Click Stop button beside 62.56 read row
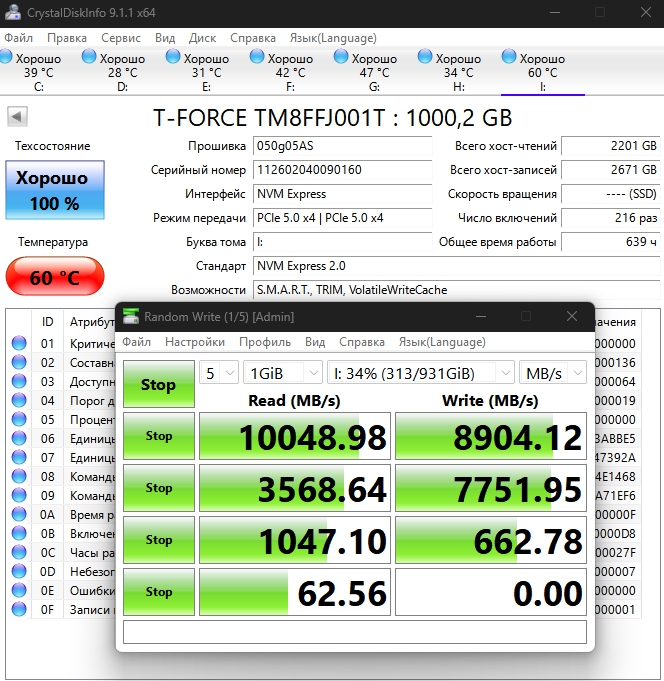The height and width of the screenshot is (681, 664). tap(159, 592)
